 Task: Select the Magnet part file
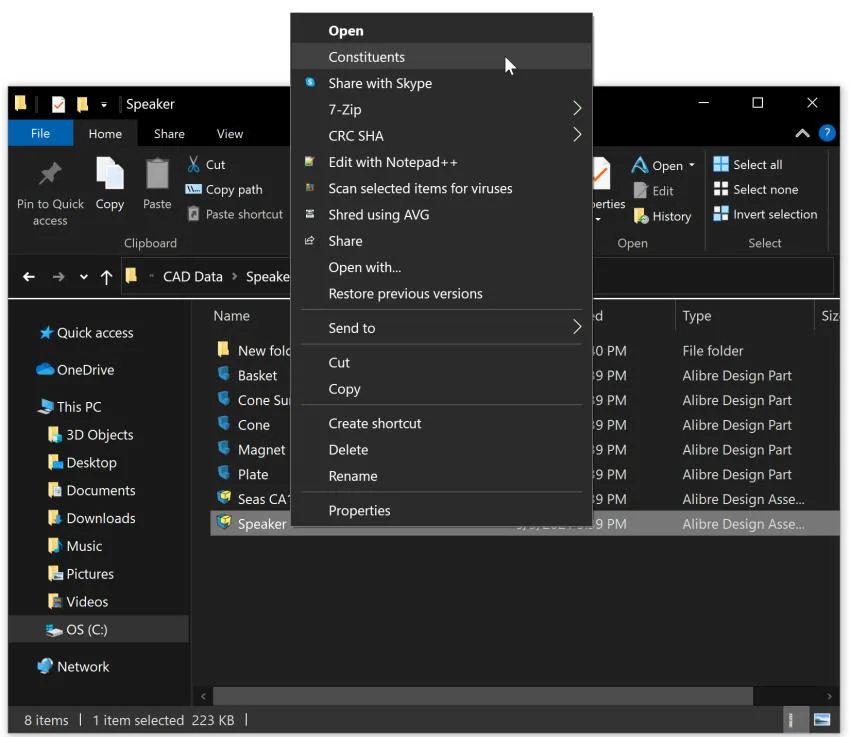click(261, 449)
